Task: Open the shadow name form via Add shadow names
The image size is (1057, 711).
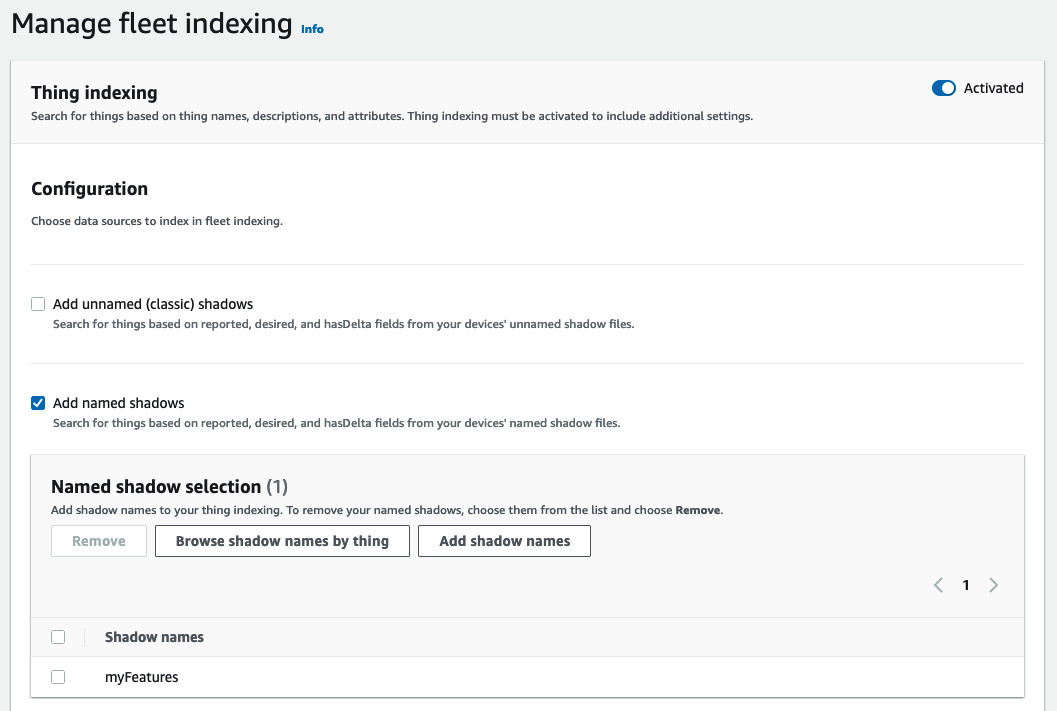Action: point(504,540)
